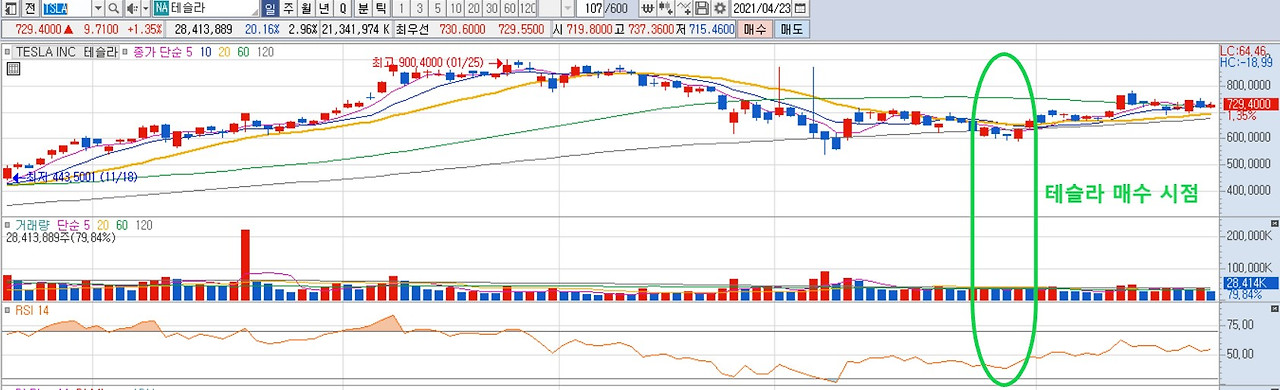
Task: Click the 730.6000 ask price value
Action: point(461,29)
